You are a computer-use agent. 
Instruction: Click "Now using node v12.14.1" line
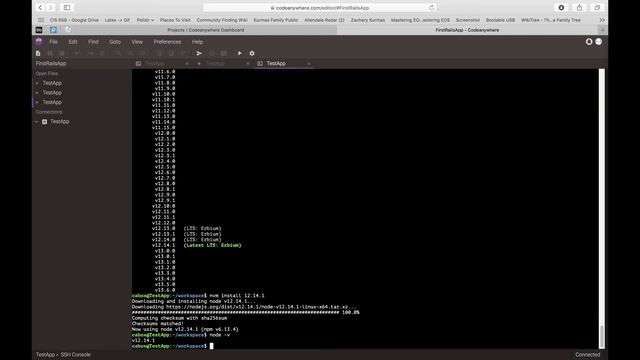pyautogui.click(x=185, y=329)
